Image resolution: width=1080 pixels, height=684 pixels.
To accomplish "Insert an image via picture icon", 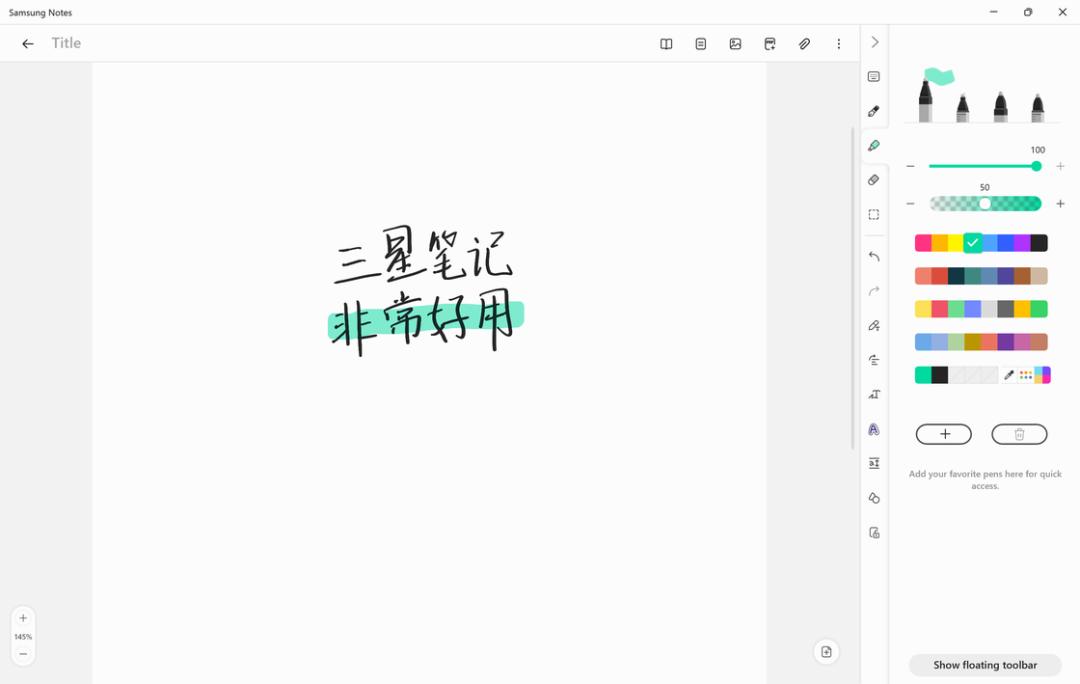I will pyautogui.click(x=735, y=43).
